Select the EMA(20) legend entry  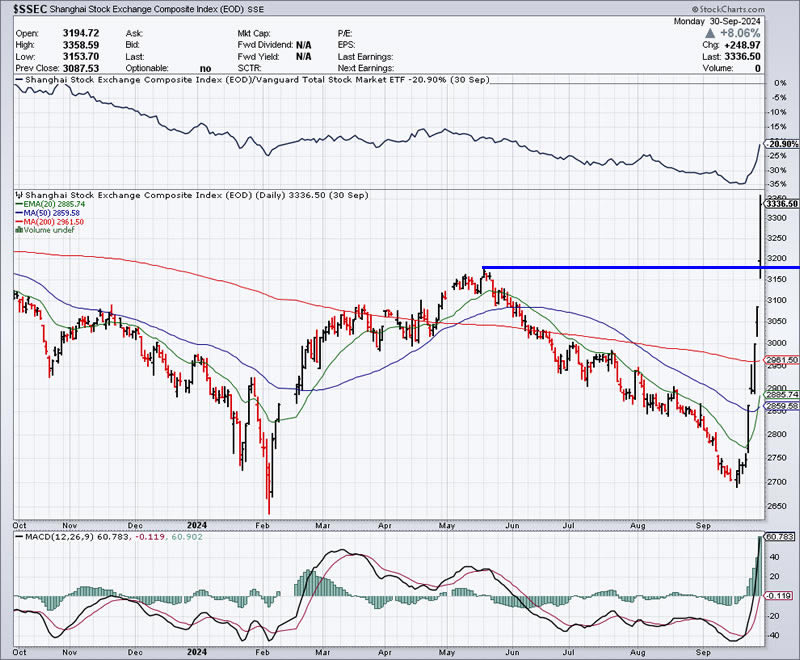pyautogui.click(x=49, y=203)
